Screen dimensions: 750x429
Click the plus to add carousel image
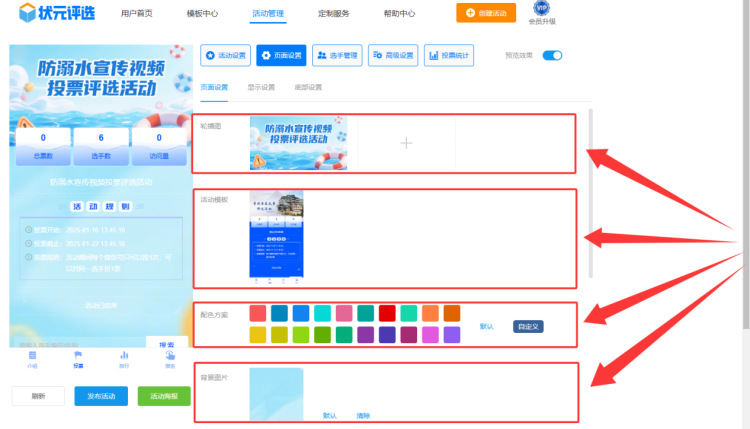(x=406, y=143)
